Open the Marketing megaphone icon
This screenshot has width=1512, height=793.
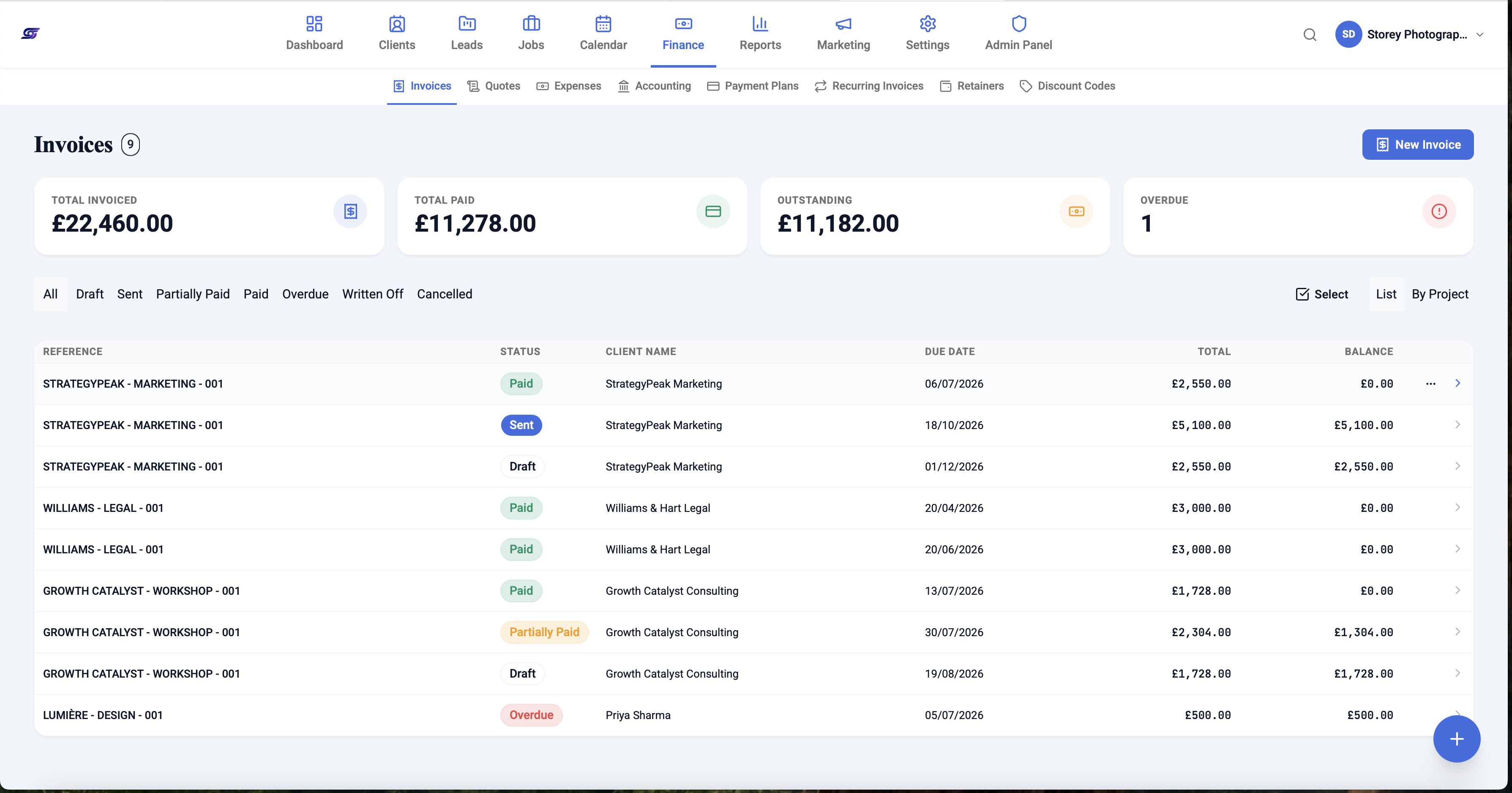coord(843,24)
